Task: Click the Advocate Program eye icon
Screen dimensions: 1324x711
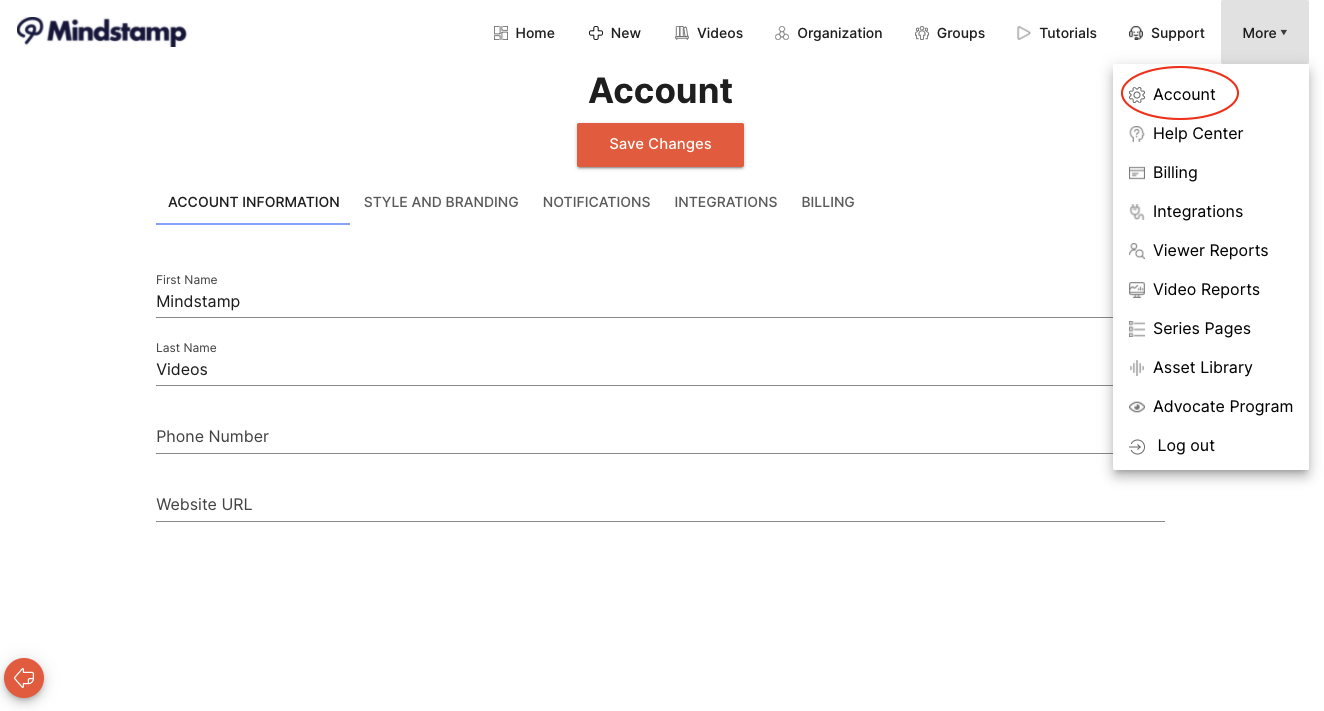Action: 1137,406
